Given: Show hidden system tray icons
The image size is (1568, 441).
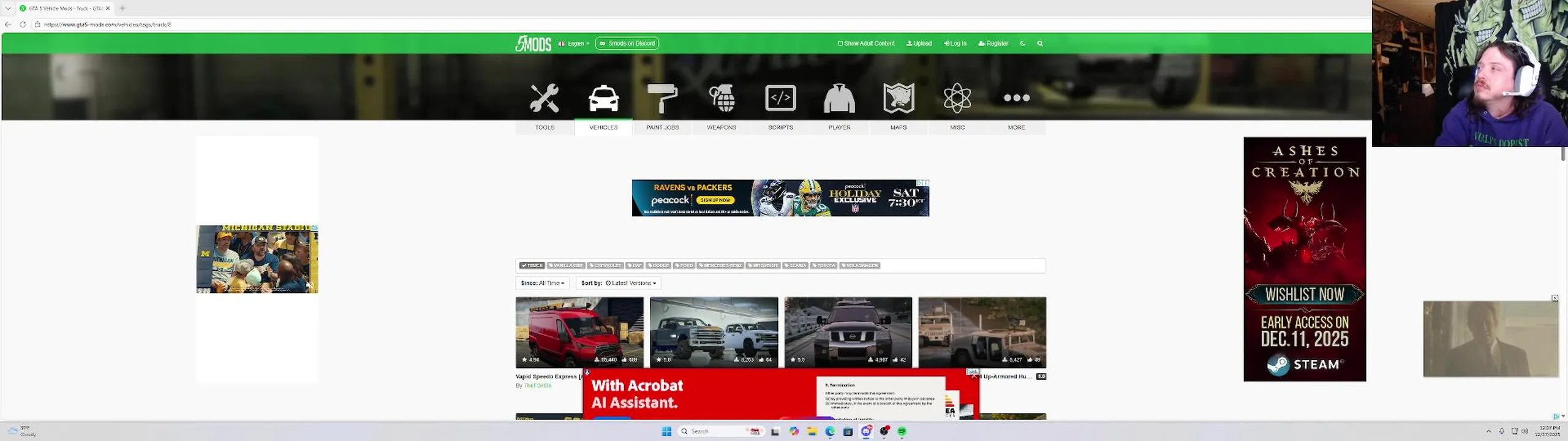Looking at the screenshot, I should [x=1488, y=431].
